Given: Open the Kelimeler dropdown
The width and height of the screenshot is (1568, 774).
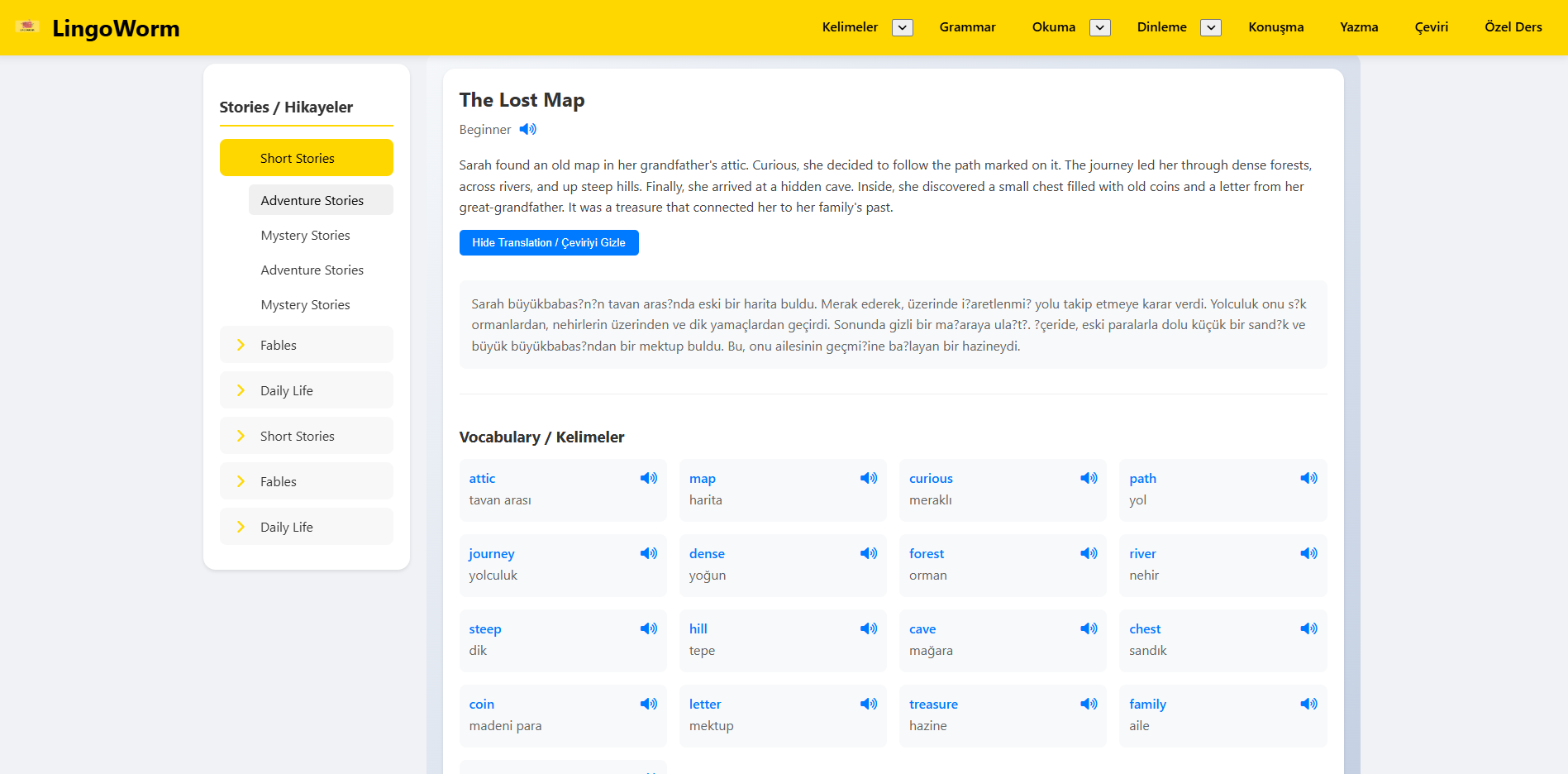Looking at the screenshot, I should [x=902, y=27].
